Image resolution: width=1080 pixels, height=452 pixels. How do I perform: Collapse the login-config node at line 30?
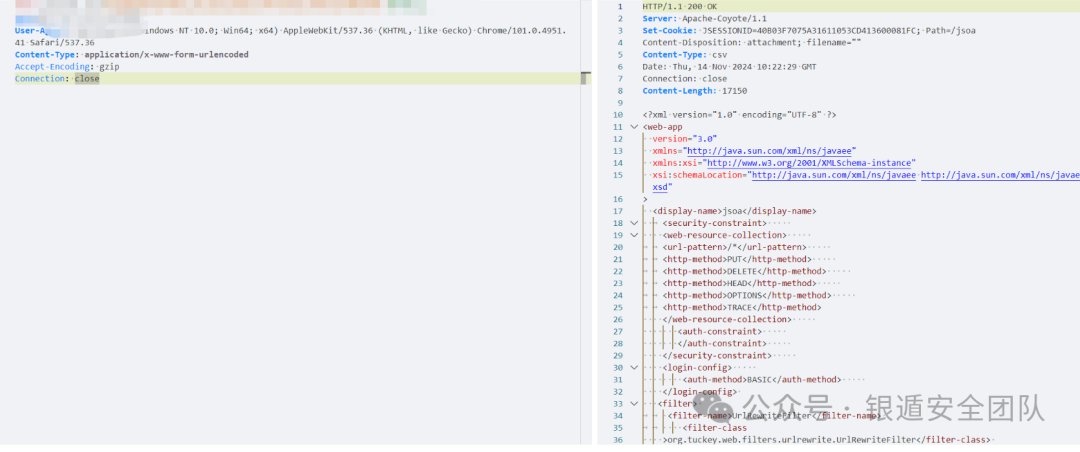click(x=634, y=368)
